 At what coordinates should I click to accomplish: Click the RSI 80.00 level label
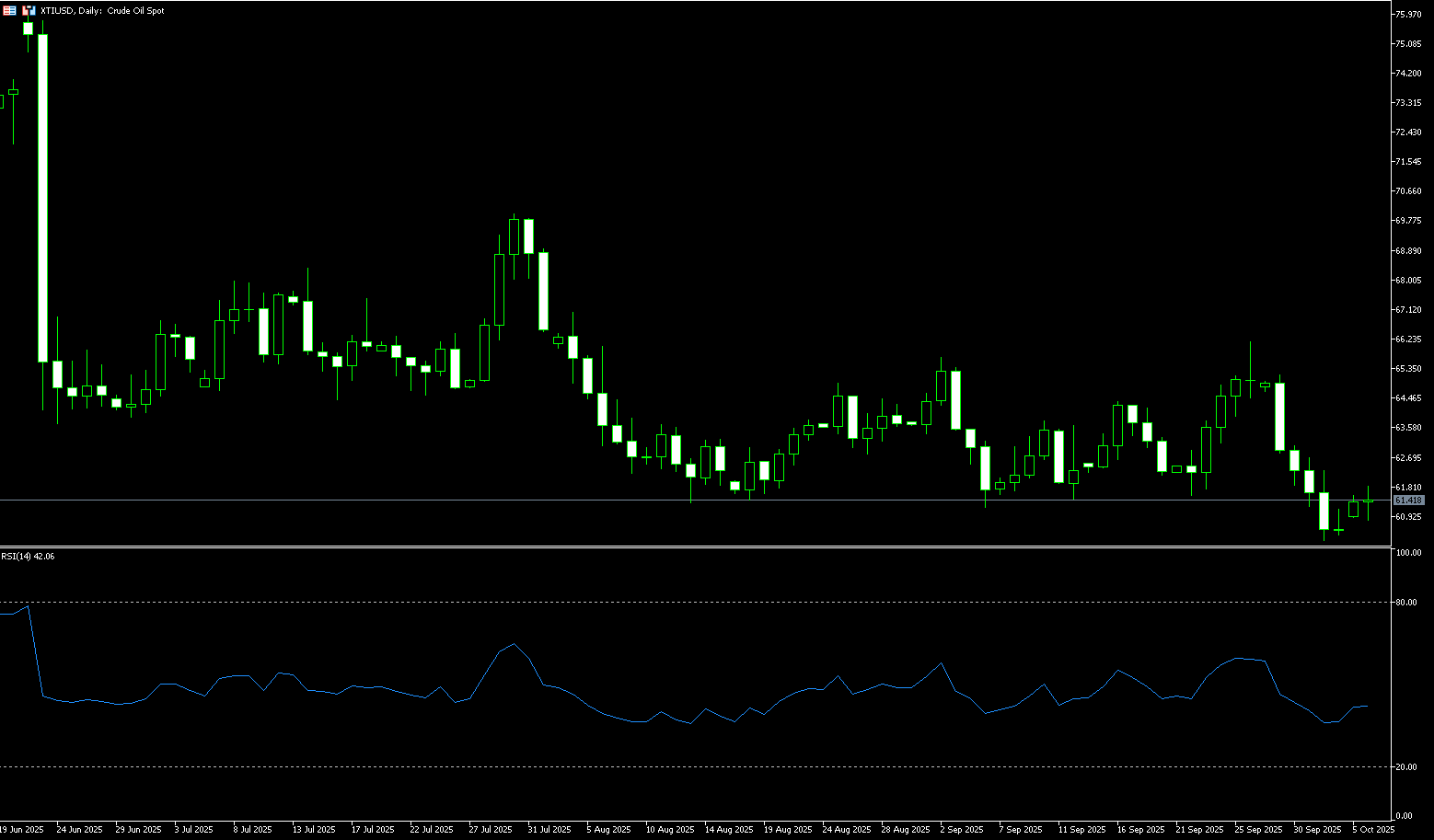click(1405, 603)
